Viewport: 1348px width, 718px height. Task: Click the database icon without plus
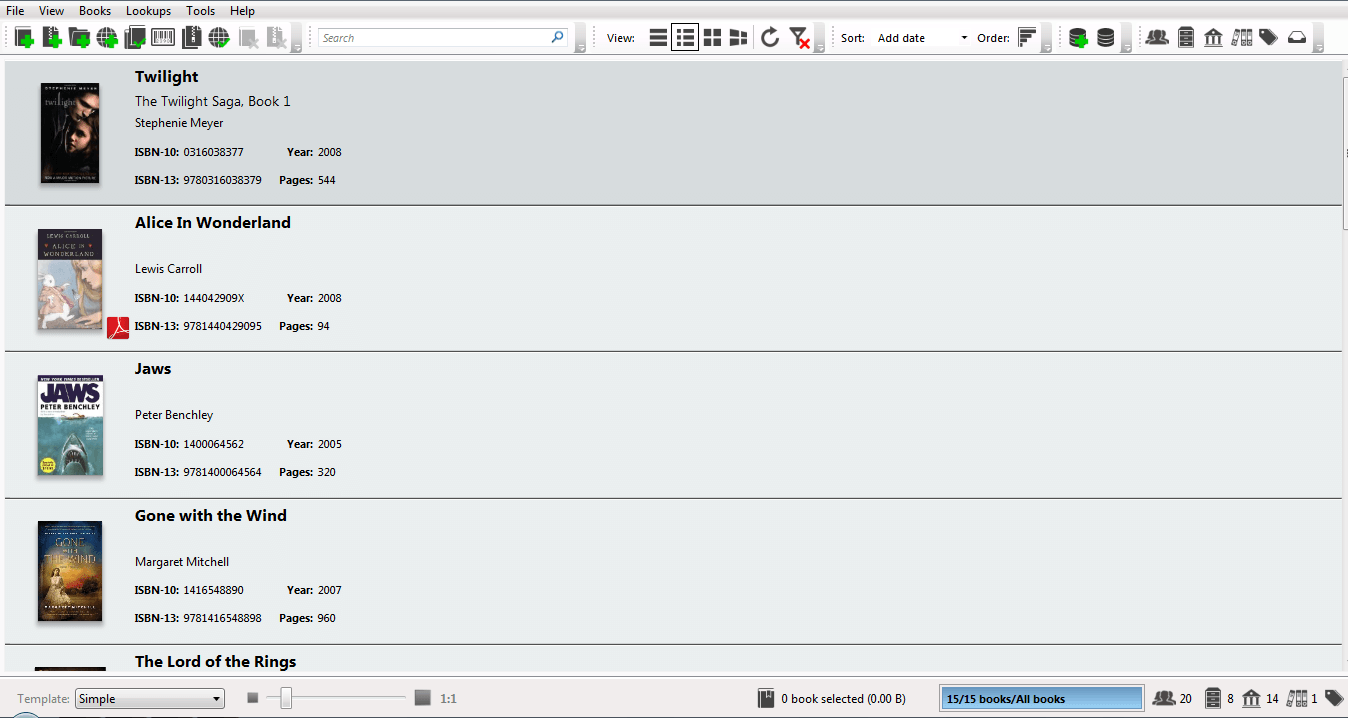tap(1105, 38)
